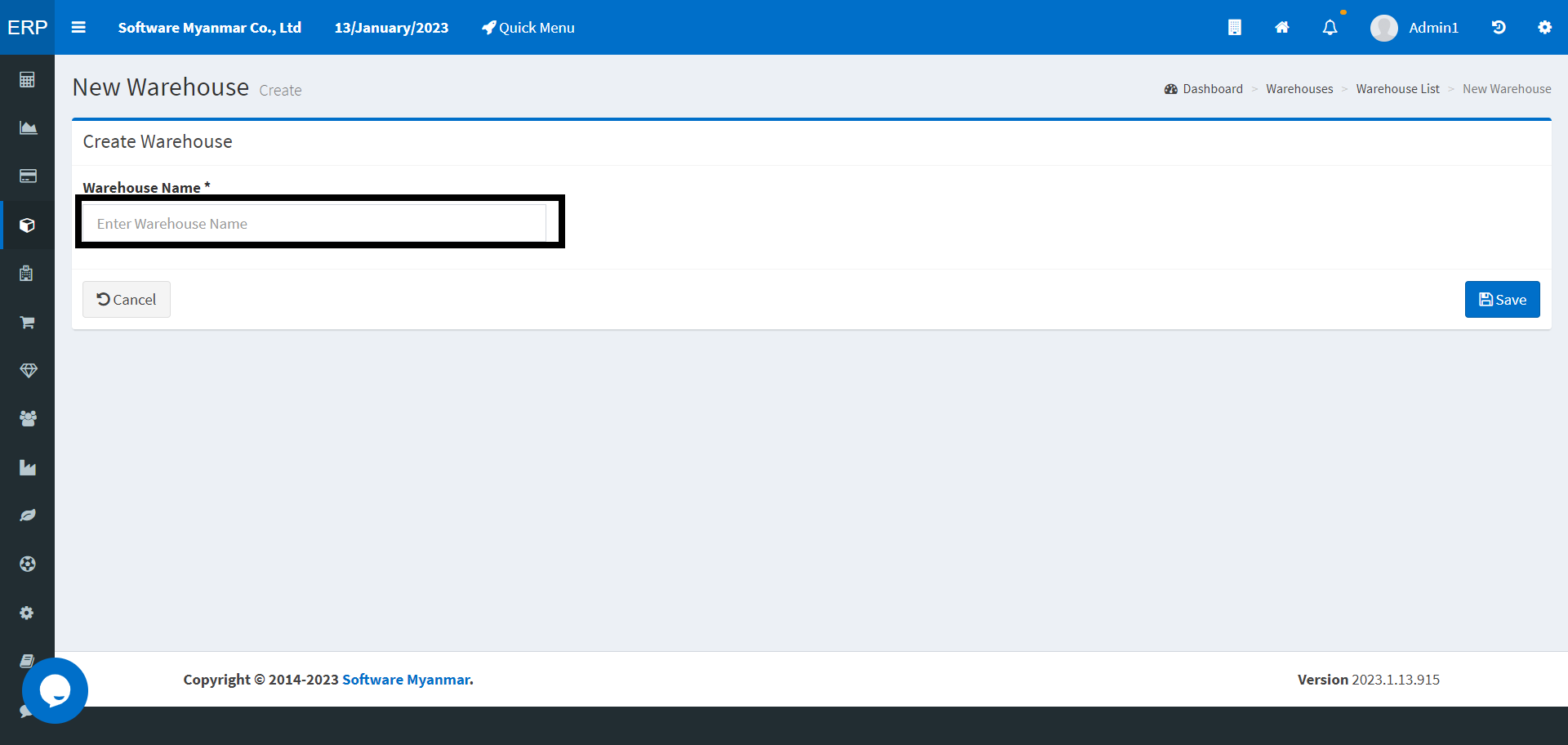This screenshot has height=745, width=1568.
Task: Open shopping cart icon in sidebar
Action: click(x=27, y=322)
